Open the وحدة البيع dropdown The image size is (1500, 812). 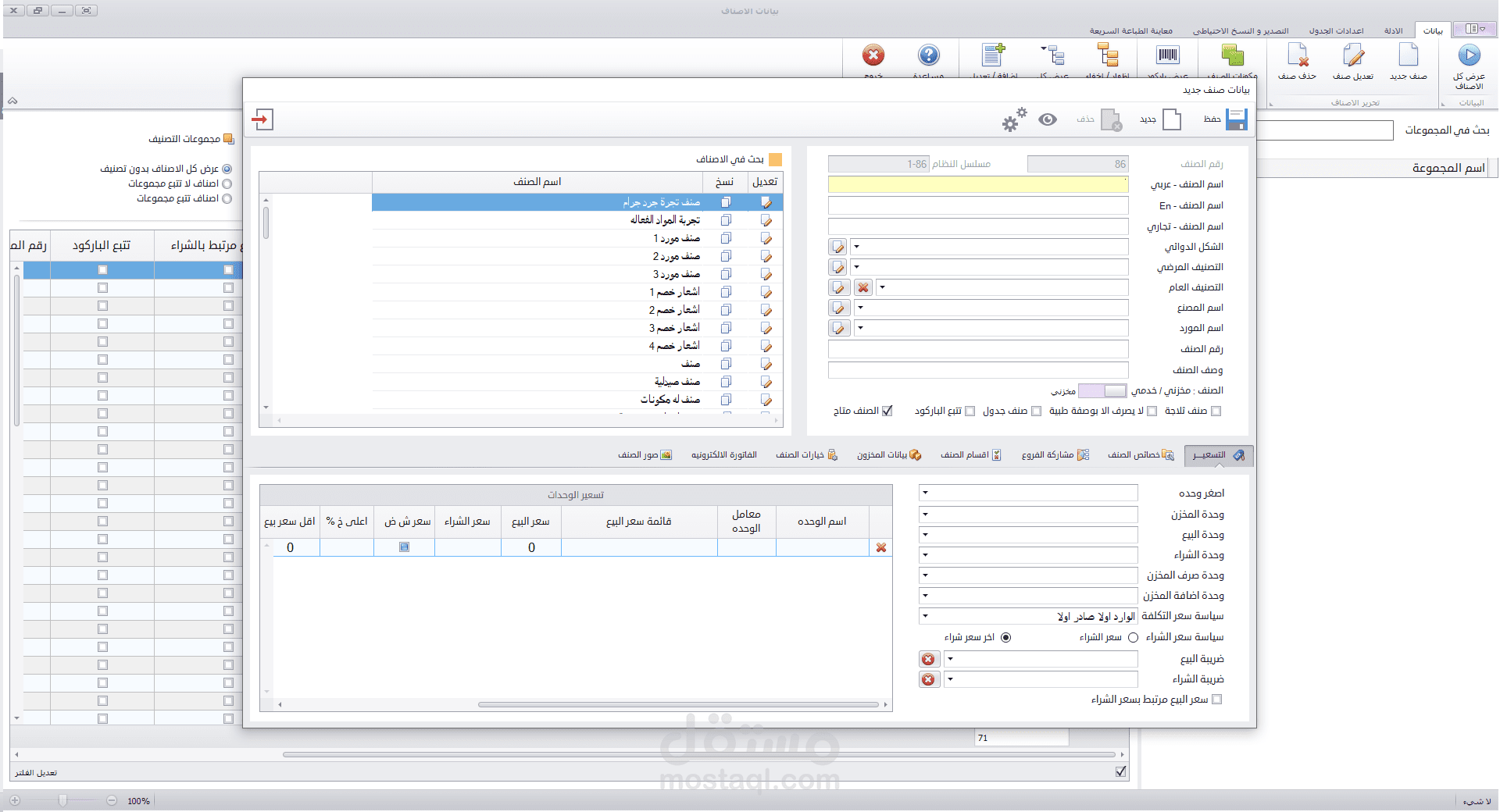[925, 534]
